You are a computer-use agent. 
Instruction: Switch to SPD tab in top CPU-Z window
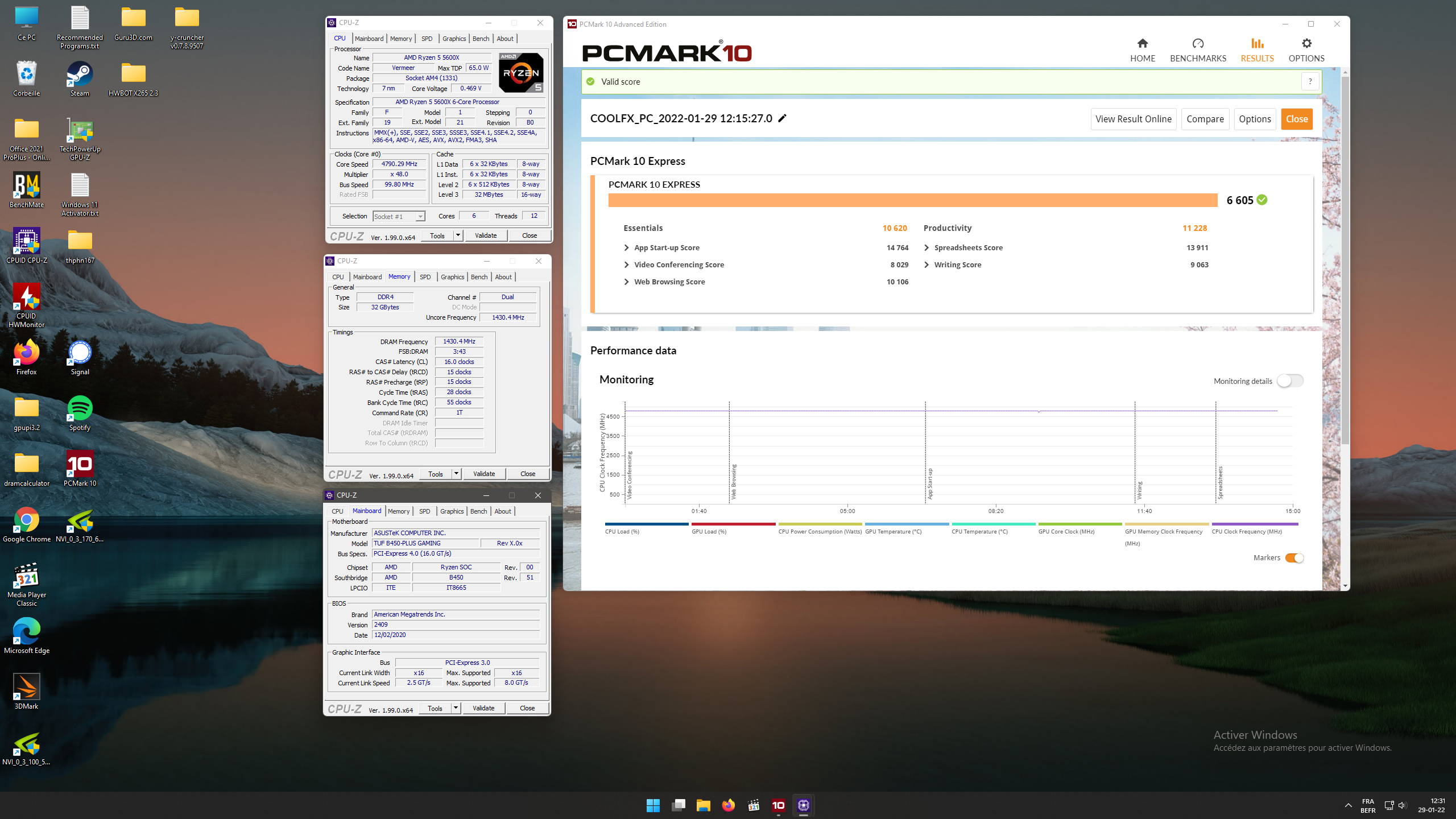(427, 39)
